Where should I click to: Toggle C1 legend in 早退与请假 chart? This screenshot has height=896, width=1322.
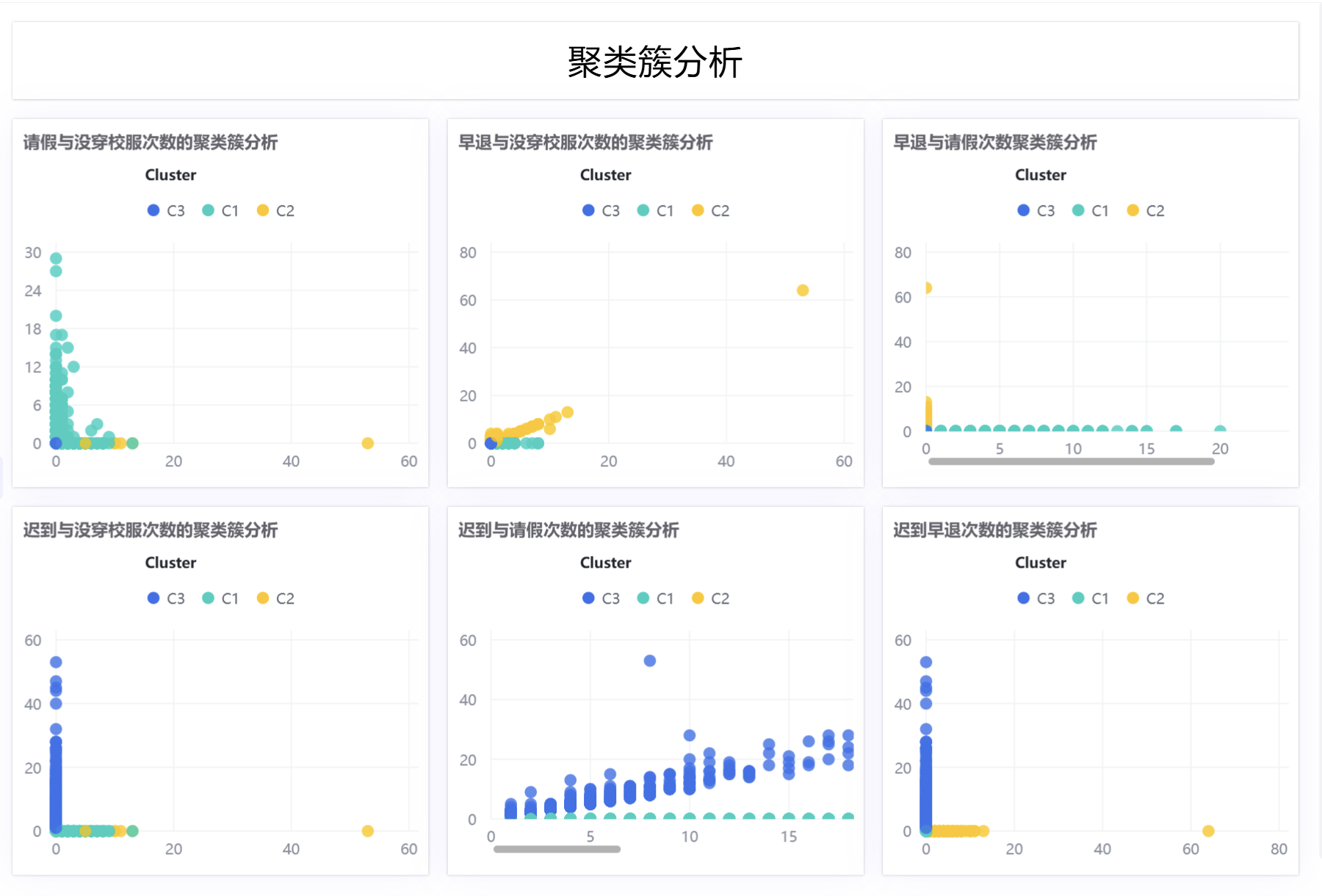(x=1090, y=211)
